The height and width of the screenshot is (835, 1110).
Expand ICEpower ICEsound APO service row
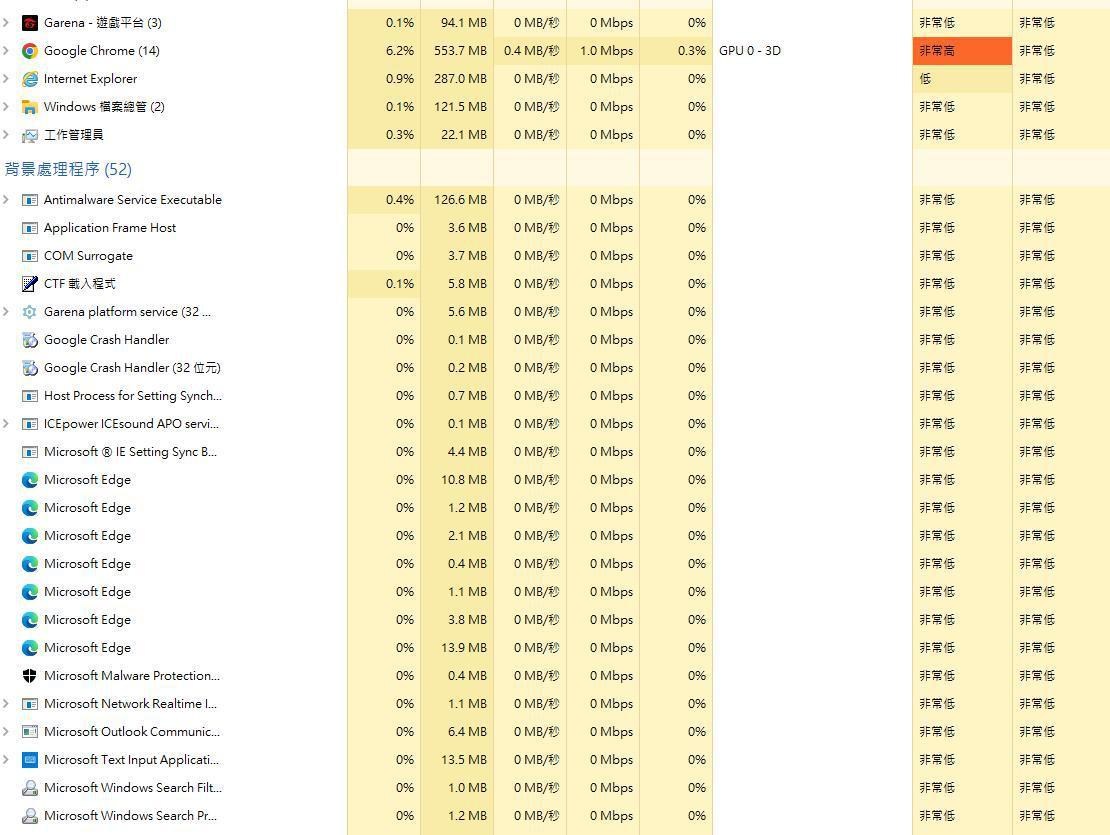(6, 424)
